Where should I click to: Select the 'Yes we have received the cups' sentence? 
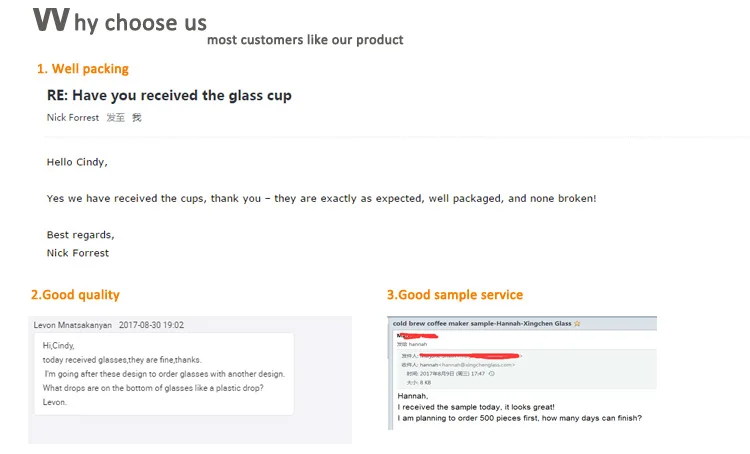tap(321, 199)
